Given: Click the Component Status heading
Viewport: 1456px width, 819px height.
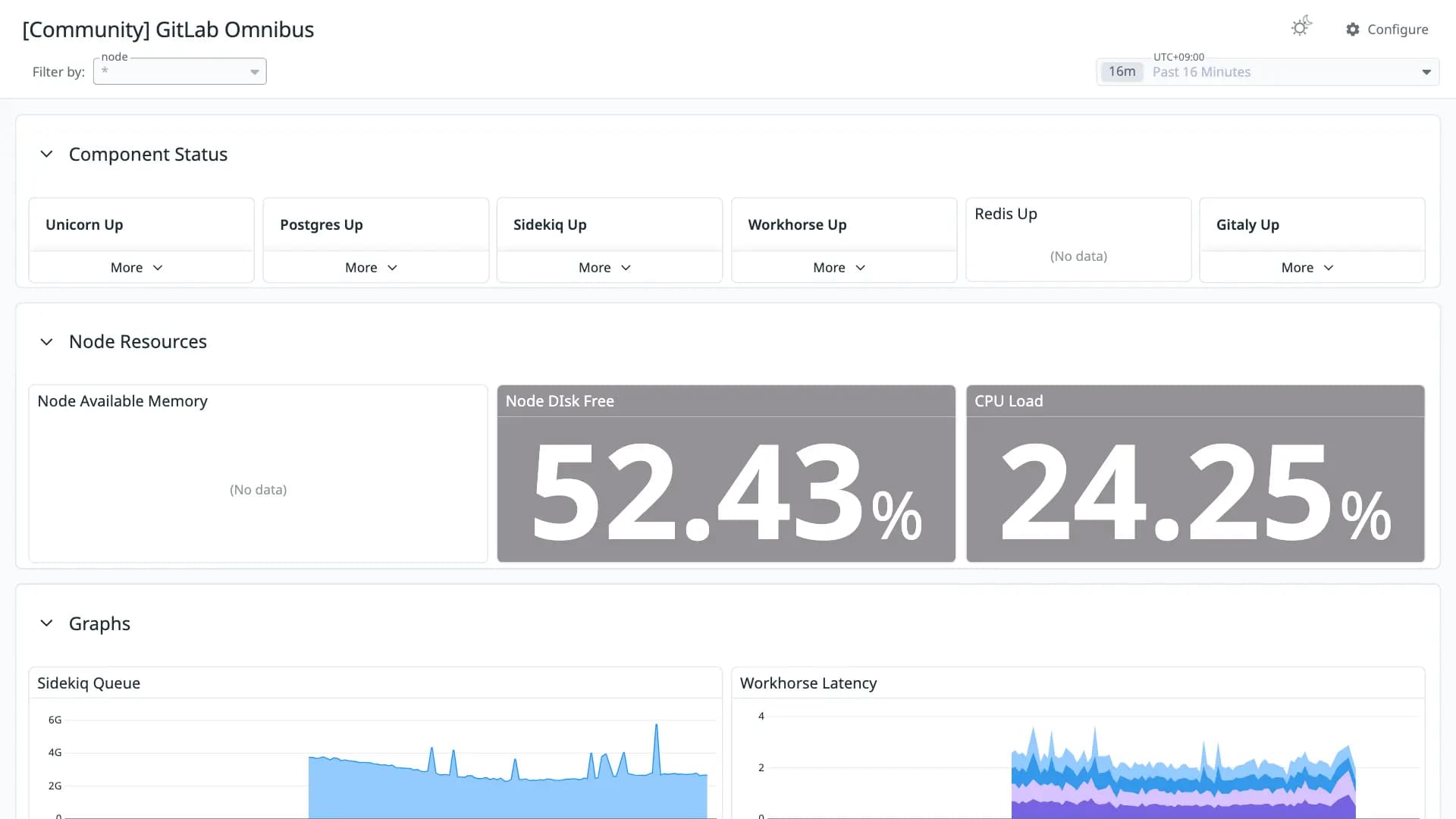Looking at the screenshot, I should tap(148, 154).
